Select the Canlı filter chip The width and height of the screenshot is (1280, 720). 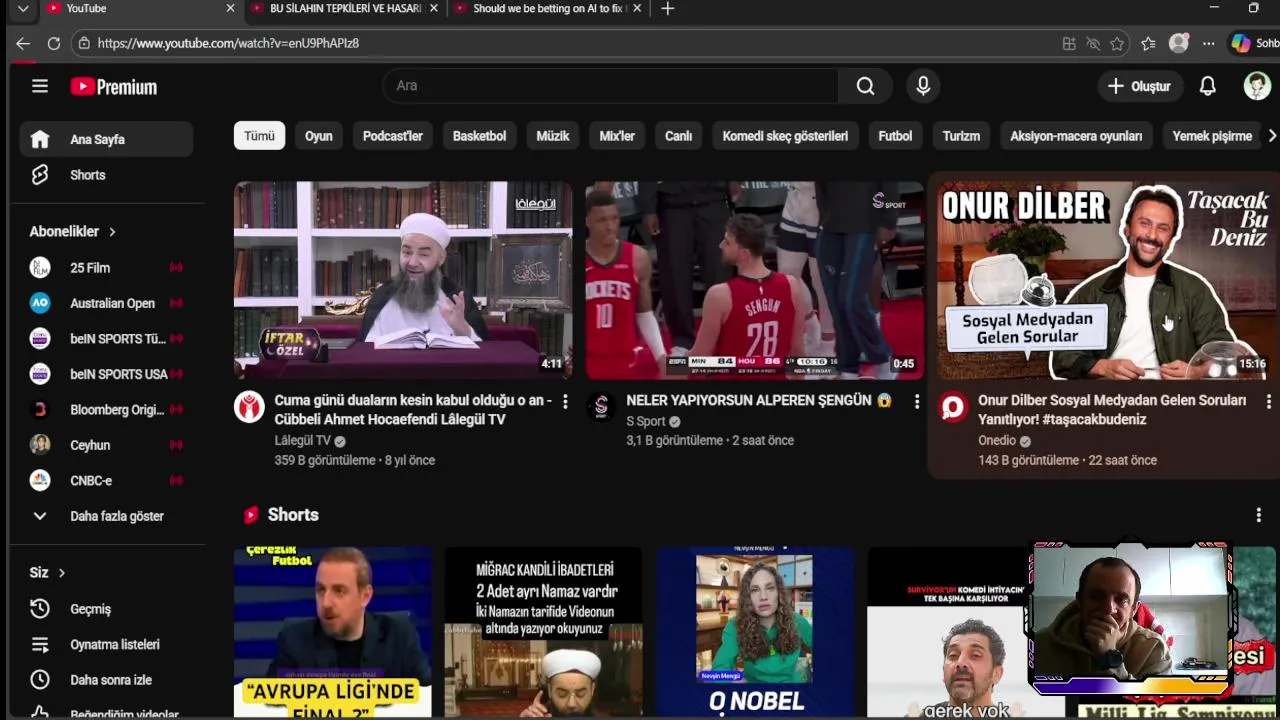click(x=679, y=136)
